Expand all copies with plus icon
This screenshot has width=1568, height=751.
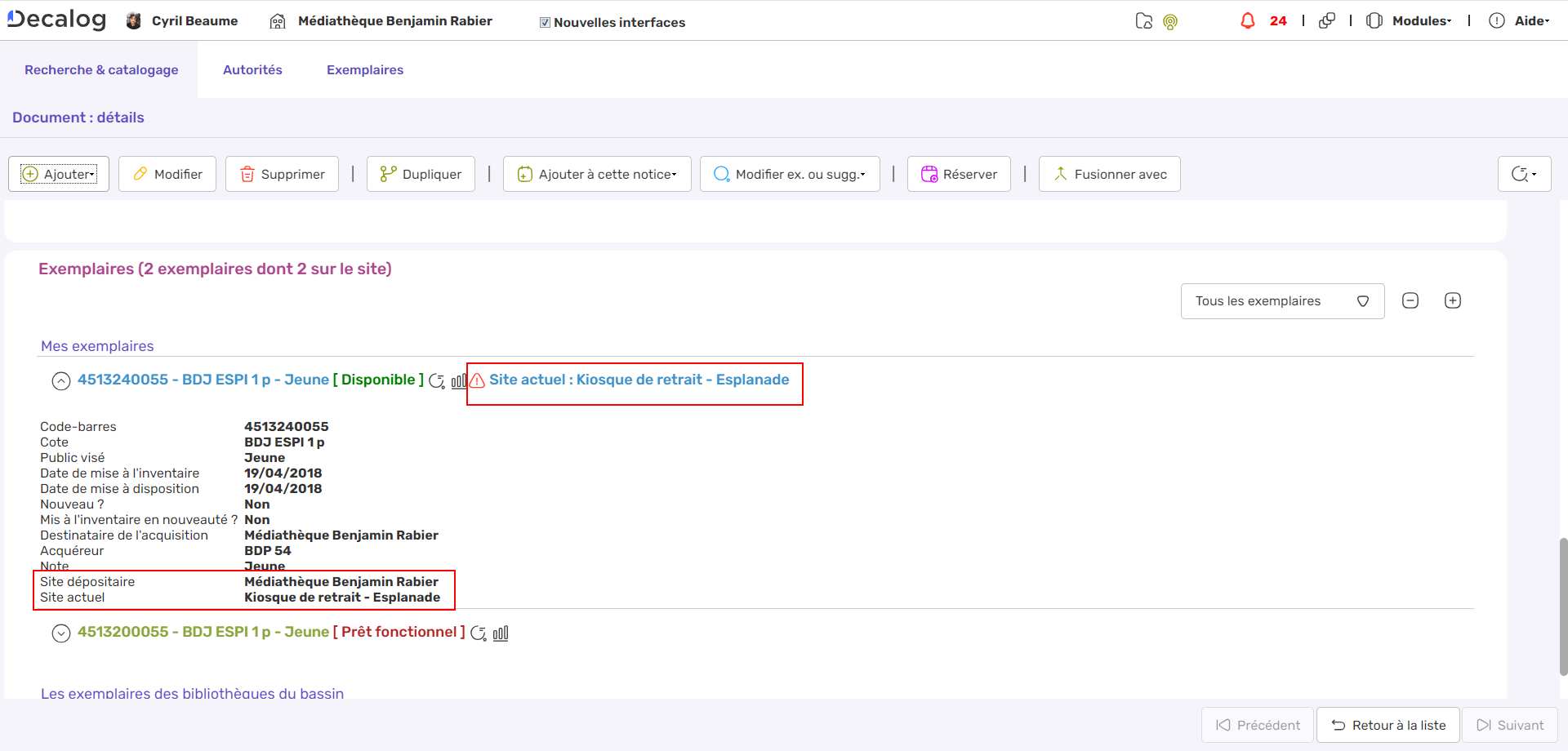(x=1453, y=301)
